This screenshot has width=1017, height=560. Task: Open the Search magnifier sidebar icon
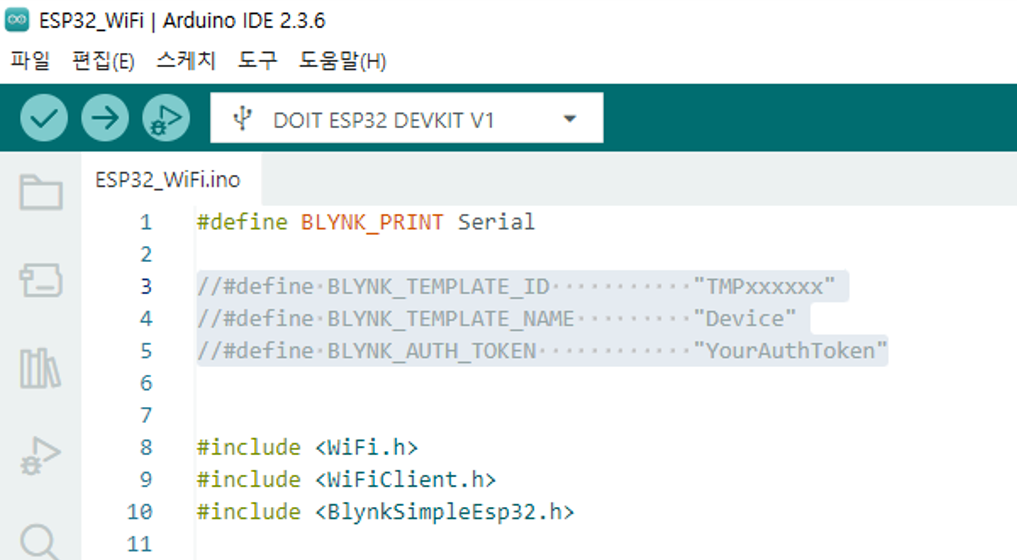coord(39,542)
